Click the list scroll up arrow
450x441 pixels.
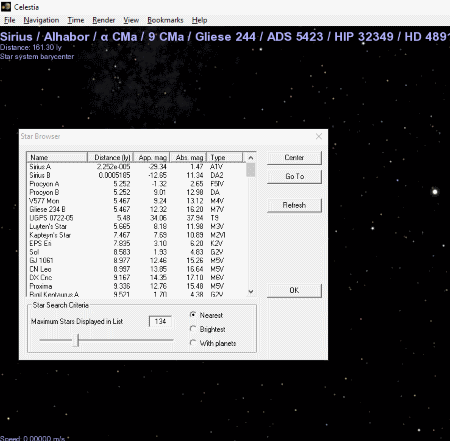(251, 158)
